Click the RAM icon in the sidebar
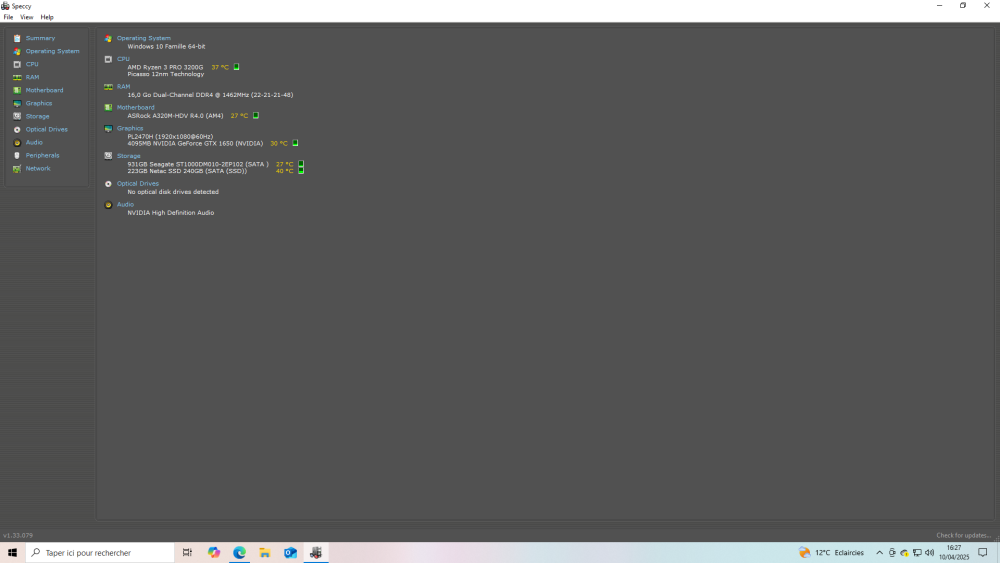This screenshot has width=1000, height=563. pos(17,77)
